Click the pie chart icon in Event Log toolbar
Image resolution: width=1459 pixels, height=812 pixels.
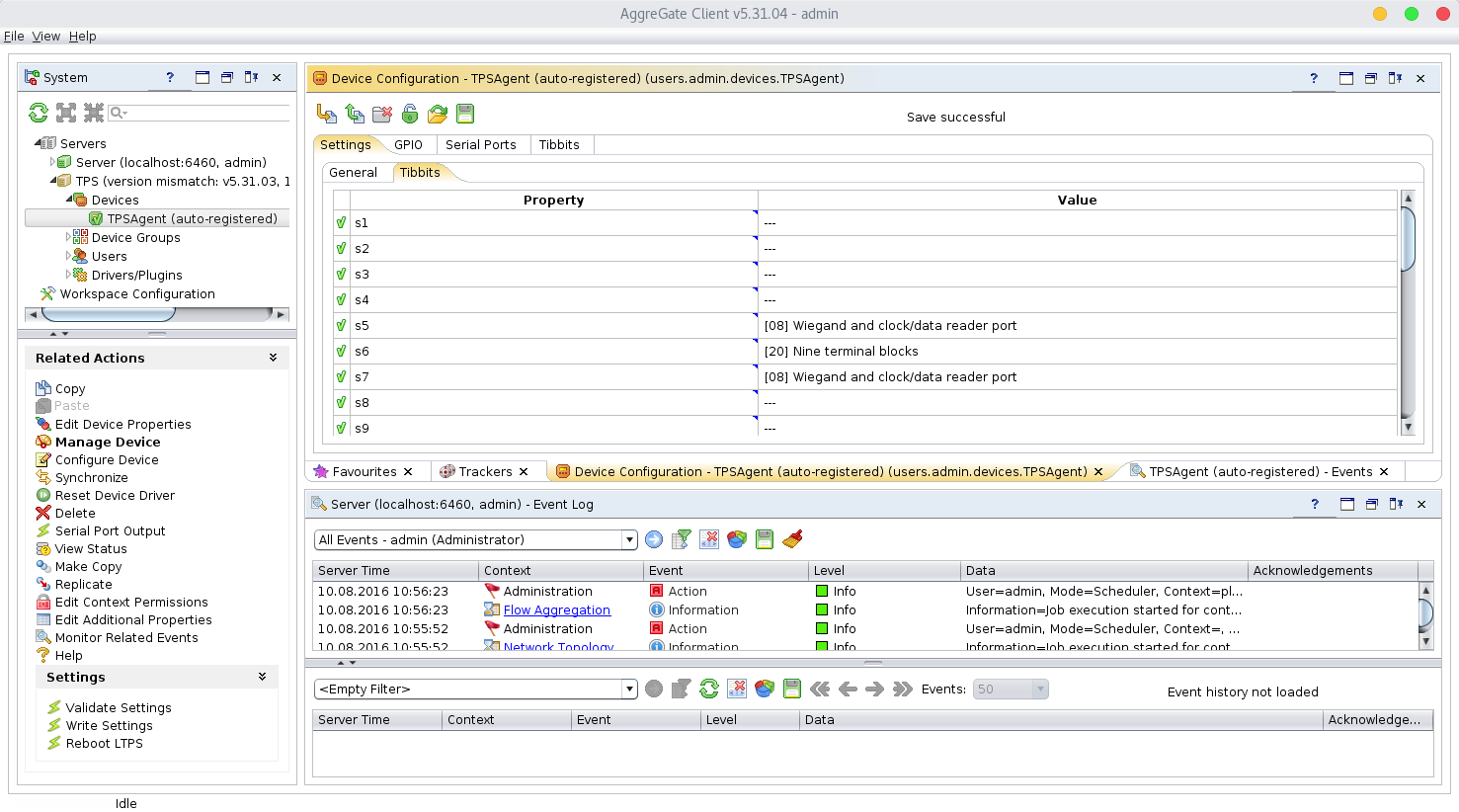737,539
